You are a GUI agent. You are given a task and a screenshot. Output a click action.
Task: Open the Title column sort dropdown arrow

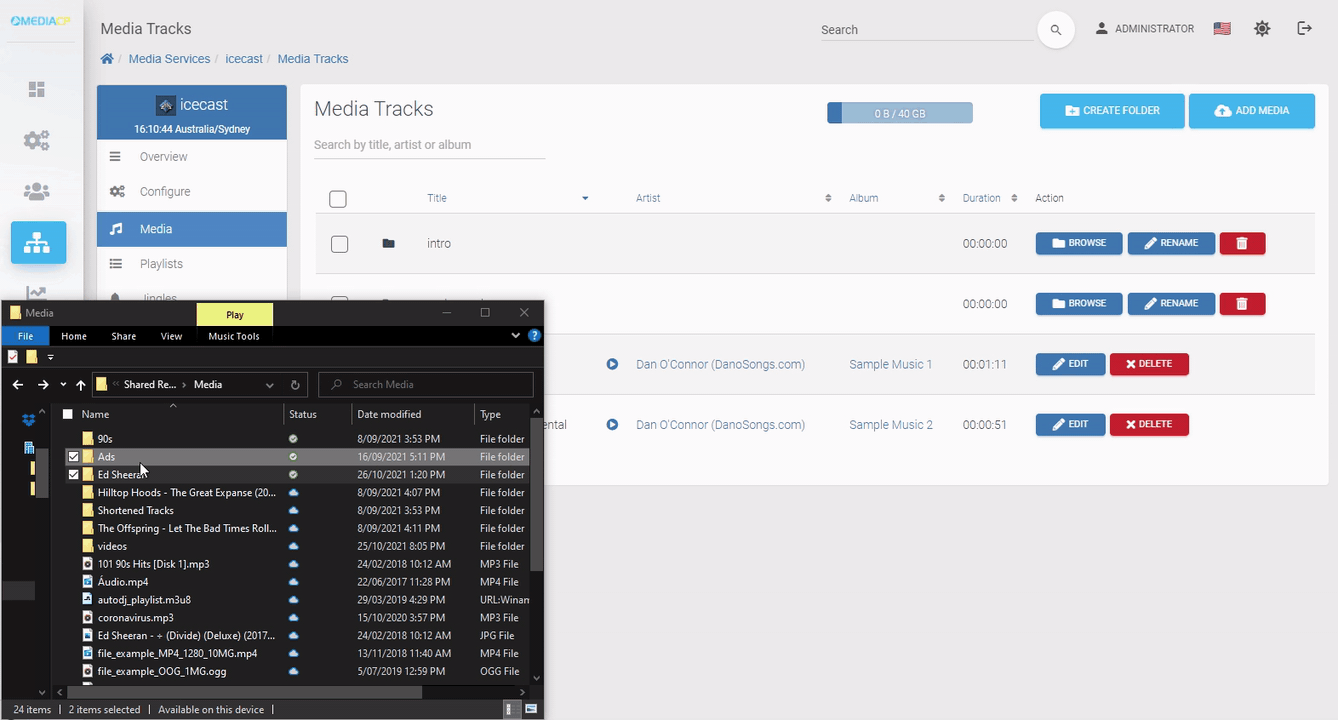pyautogui.click(x=585, y=198)
